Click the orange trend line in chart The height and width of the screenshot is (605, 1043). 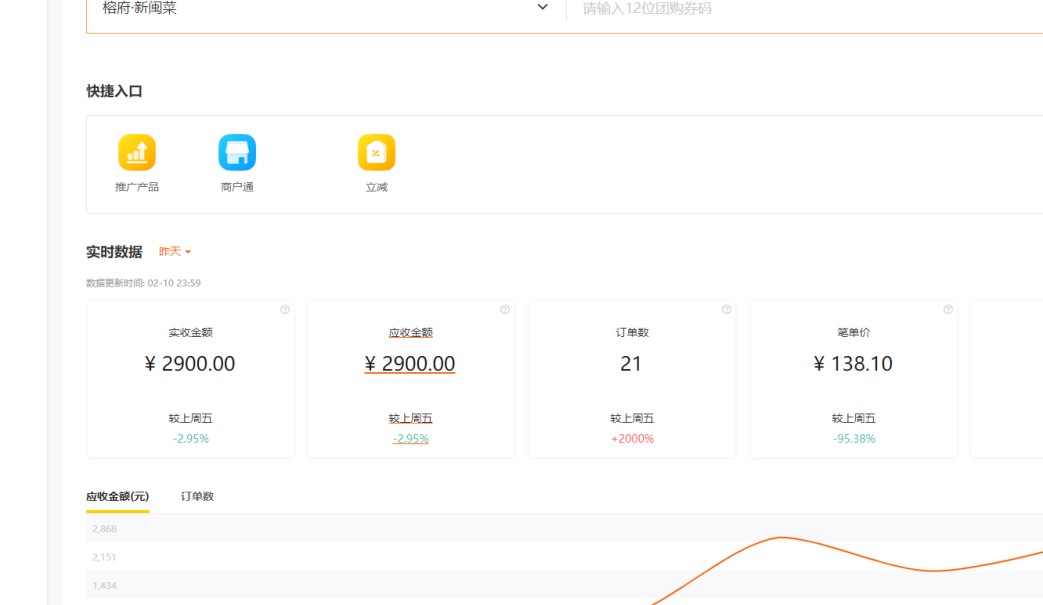click(x=780, y=538)
